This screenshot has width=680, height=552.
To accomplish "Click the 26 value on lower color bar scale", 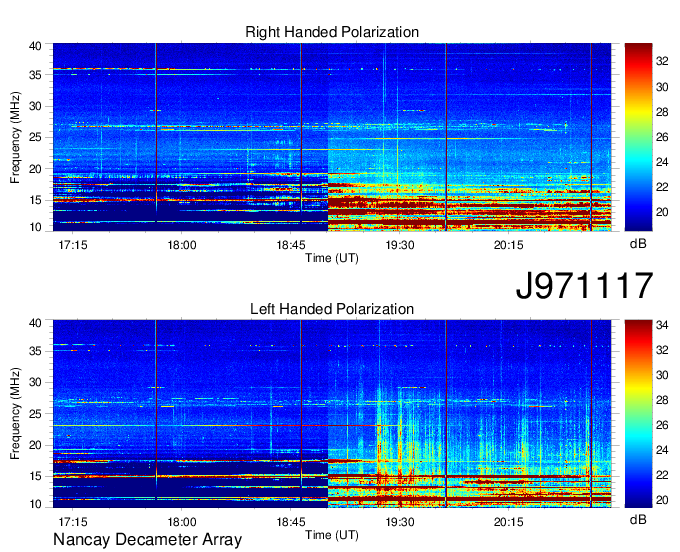I will coord(662,425).
